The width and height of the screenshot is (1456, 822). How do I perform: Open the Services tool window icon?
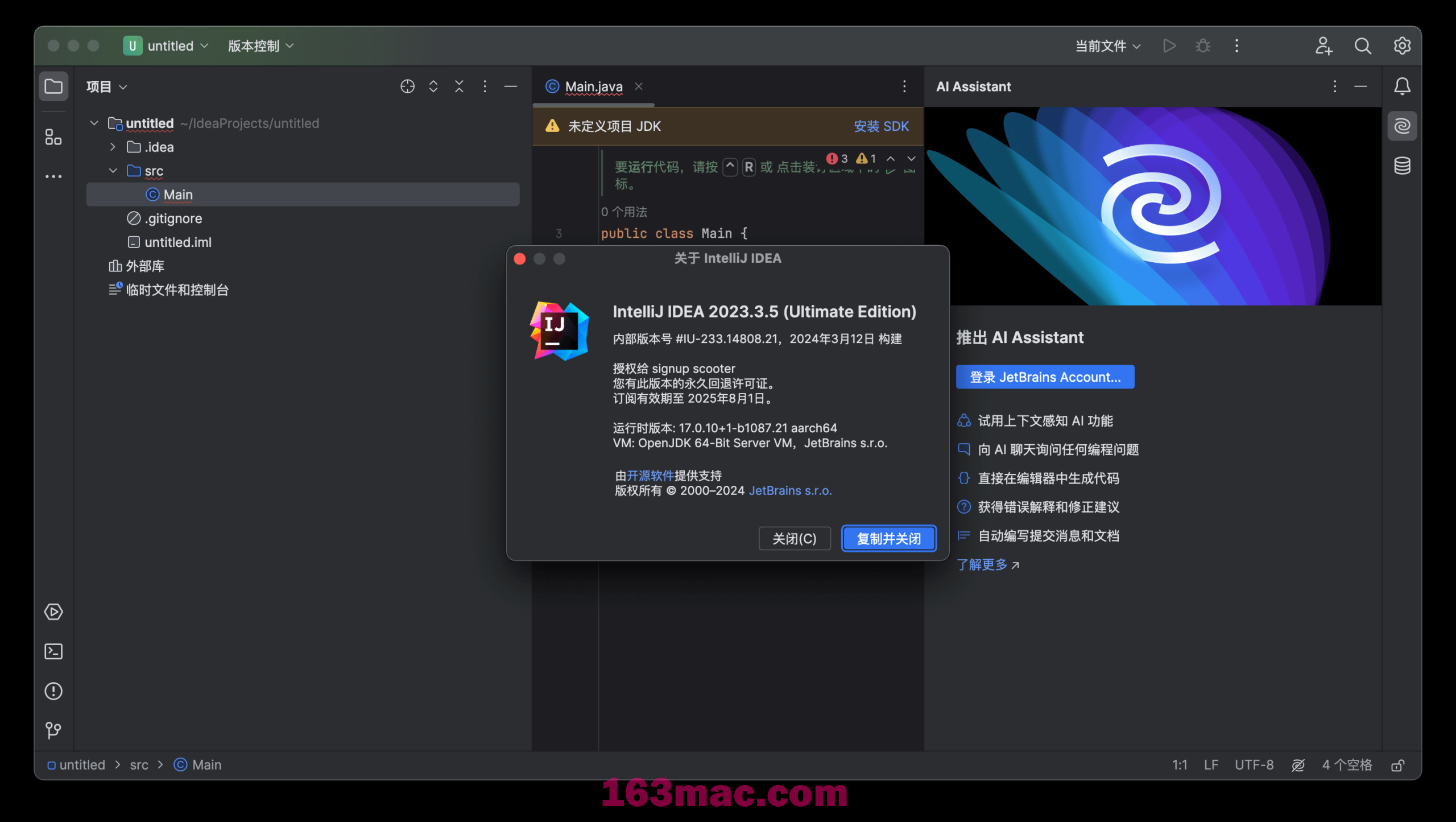pos(53,612)
